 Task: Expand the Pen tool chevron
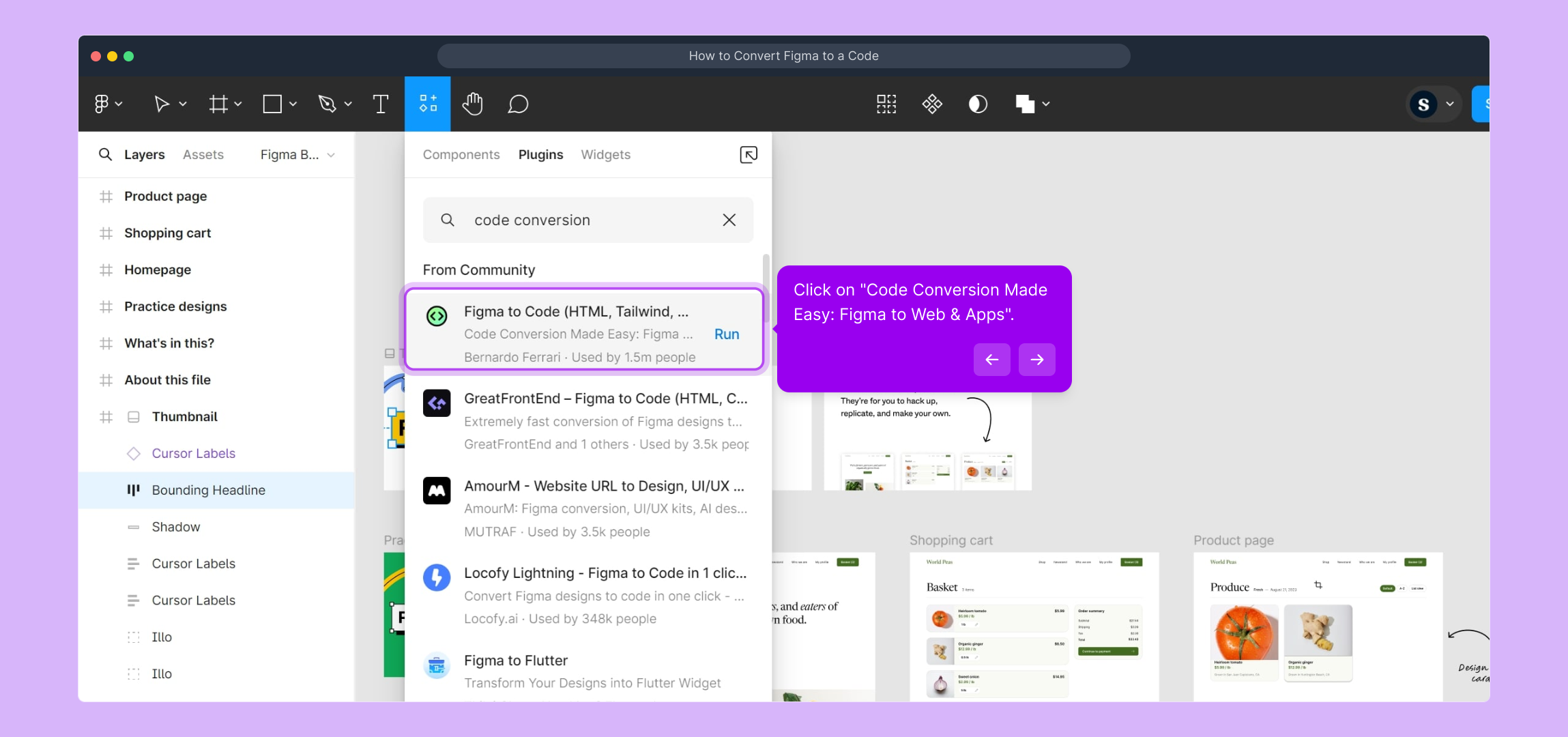(348, 104)
